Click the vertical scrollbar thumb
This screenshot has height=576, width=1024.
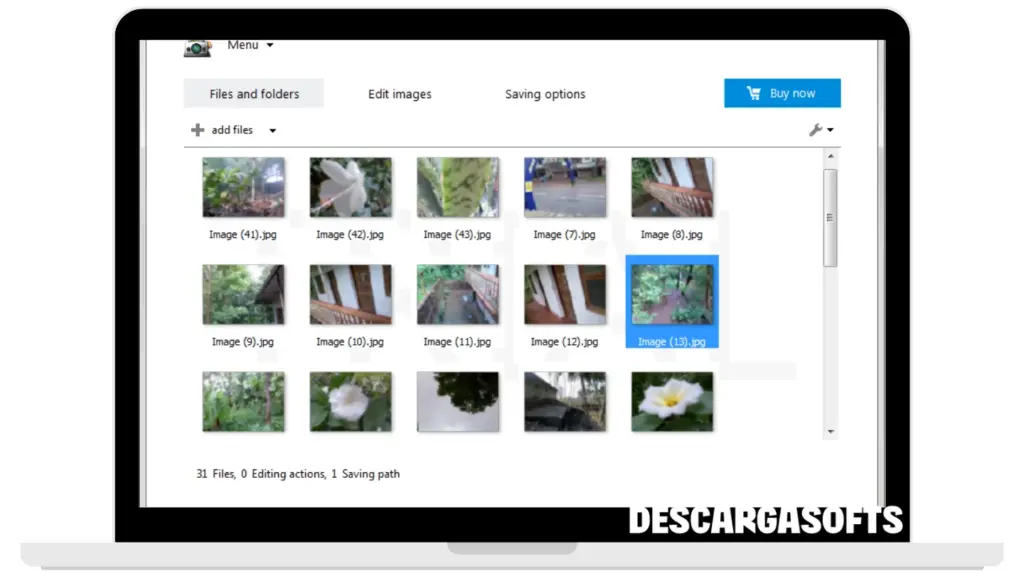pyautogui.click(x=830, y=217)
